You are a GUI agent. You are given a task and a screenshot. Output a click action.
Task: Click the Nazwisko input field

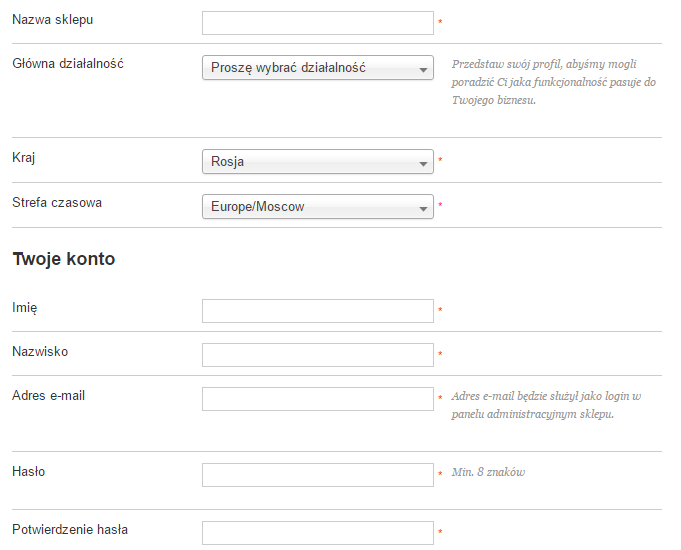point(317,355)
